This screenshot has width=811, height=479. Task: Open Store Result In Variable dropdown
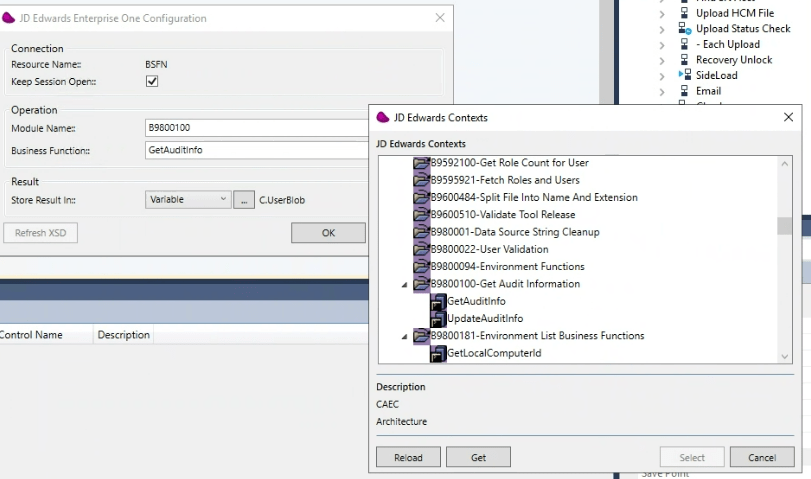pos(188,200)
